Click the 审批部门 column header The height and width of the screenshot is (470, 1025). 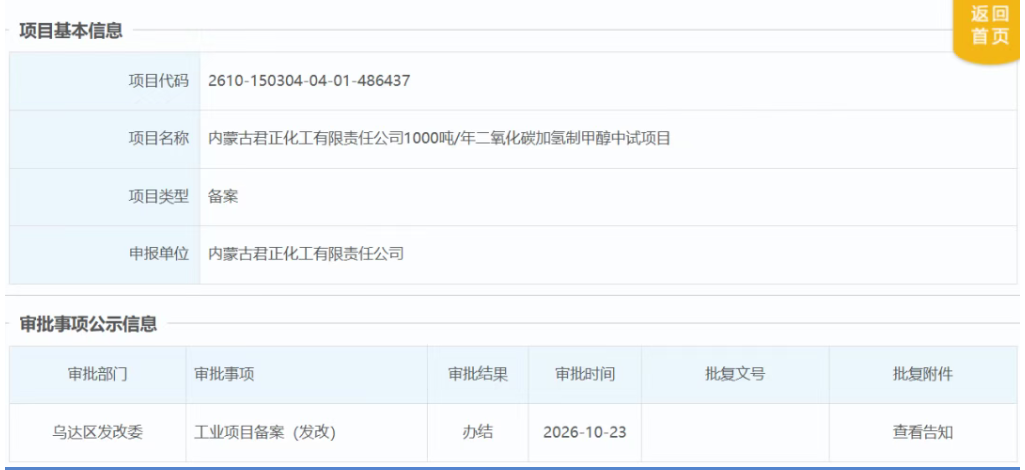coord(97,375)
